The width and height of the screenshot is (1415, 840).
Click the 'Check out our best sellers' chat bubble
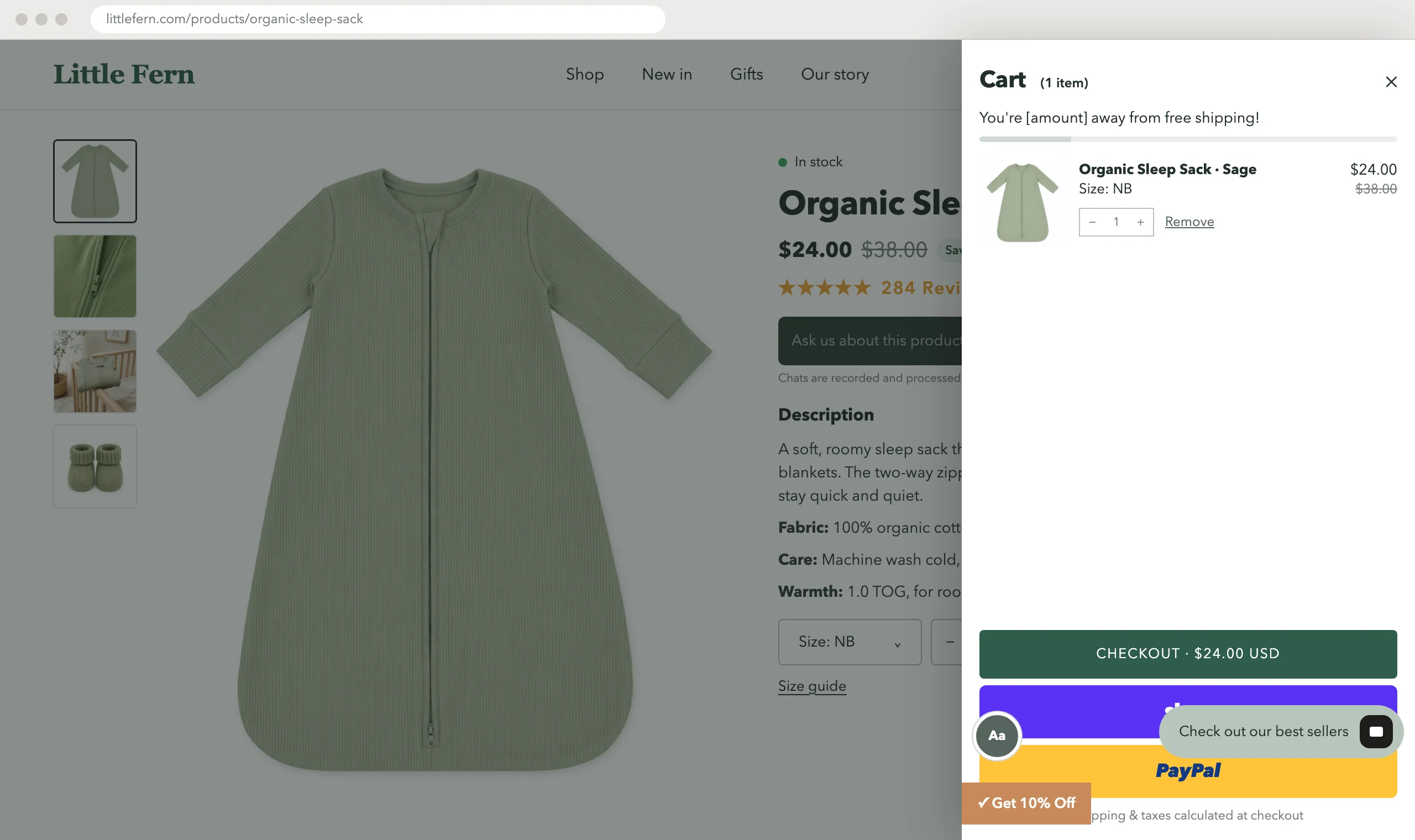pos(1263,731)
